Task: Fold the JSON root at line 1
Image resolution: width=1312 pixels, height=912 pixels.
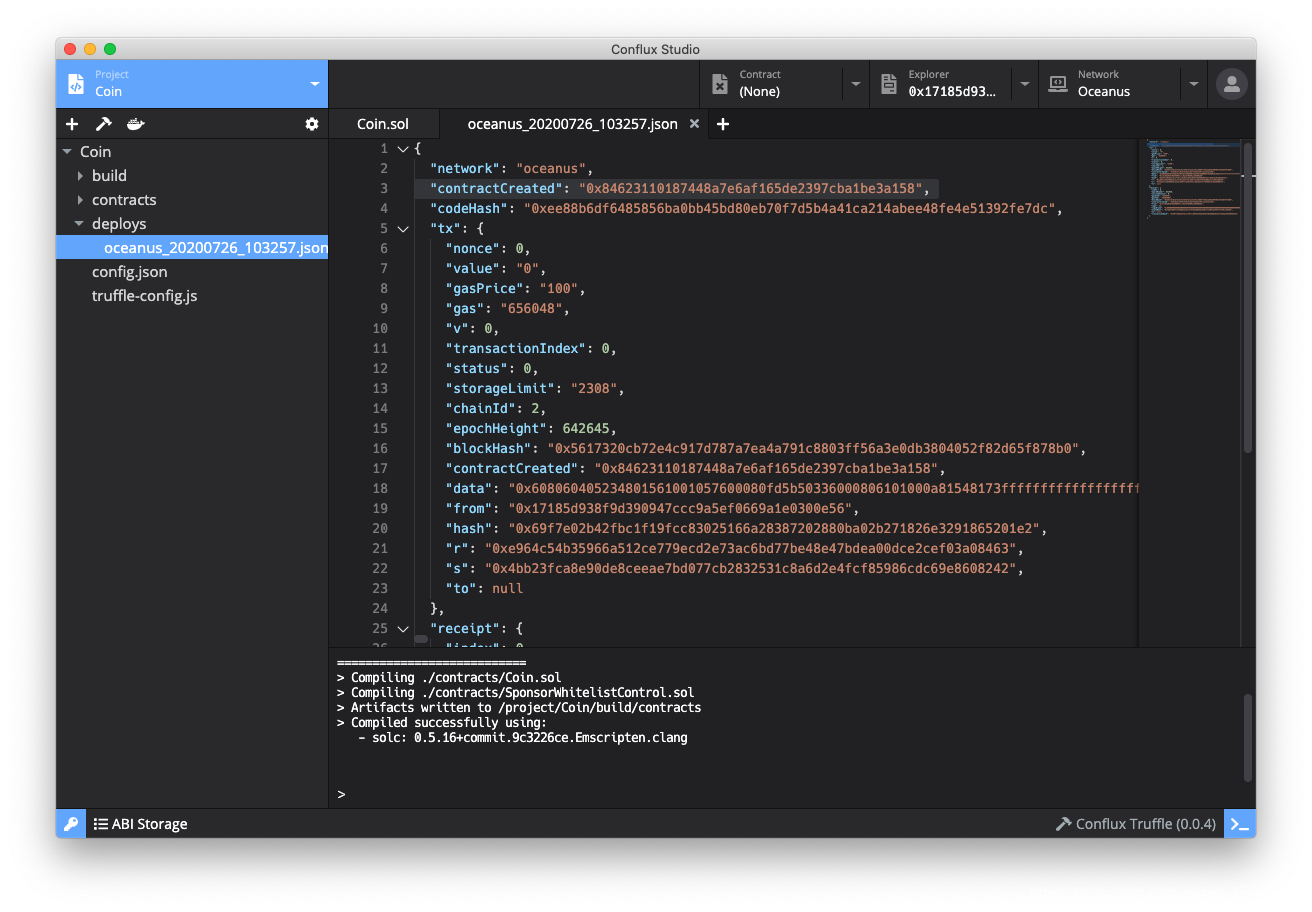Action: coord(403,149)
